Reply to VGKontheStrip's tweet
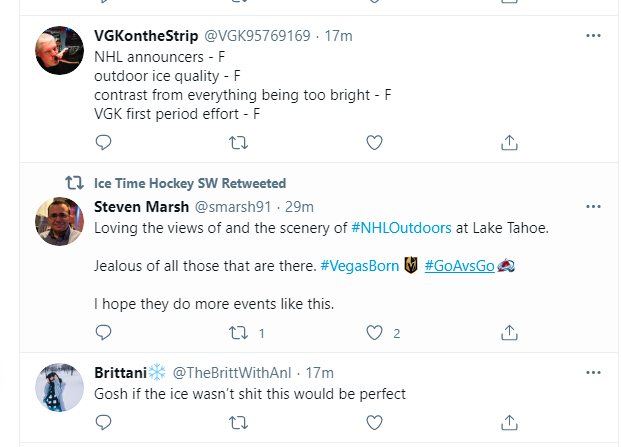The image size is (621, 447). pos(103,142)
